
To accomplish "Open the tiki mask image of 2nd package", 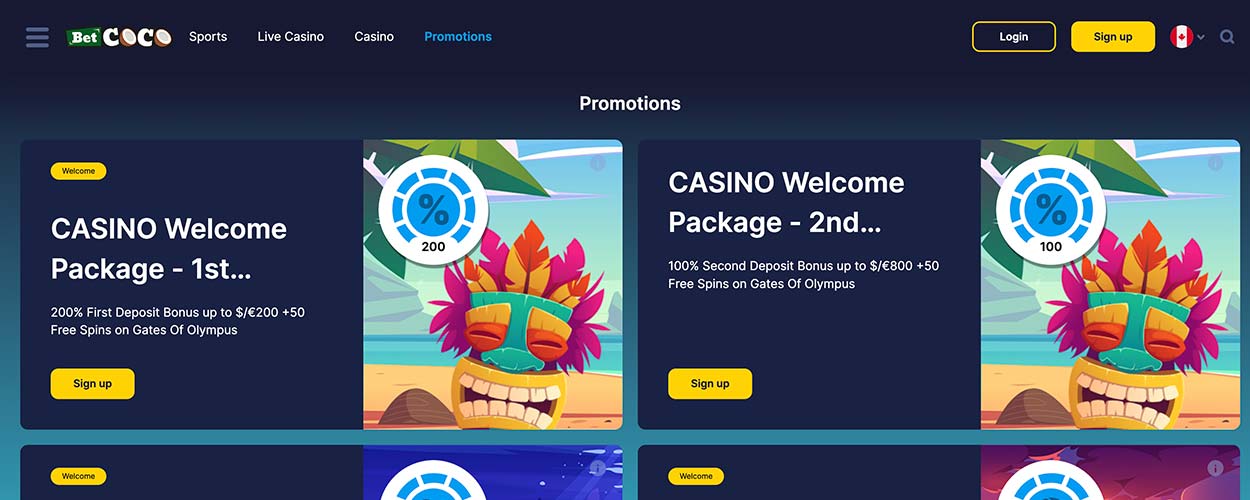I will click(1111, 285).
